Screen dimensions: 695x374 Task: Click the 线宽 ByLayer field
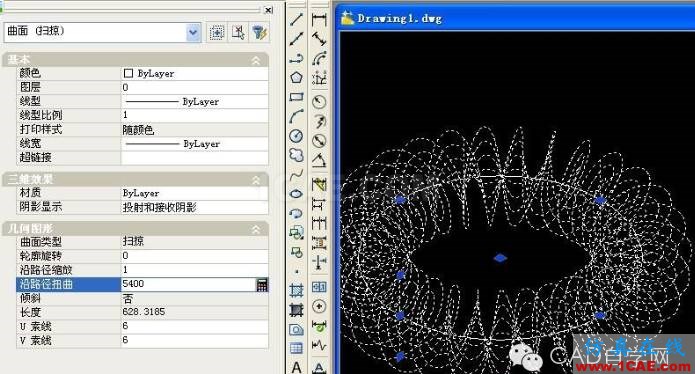(x=194, y=144)
